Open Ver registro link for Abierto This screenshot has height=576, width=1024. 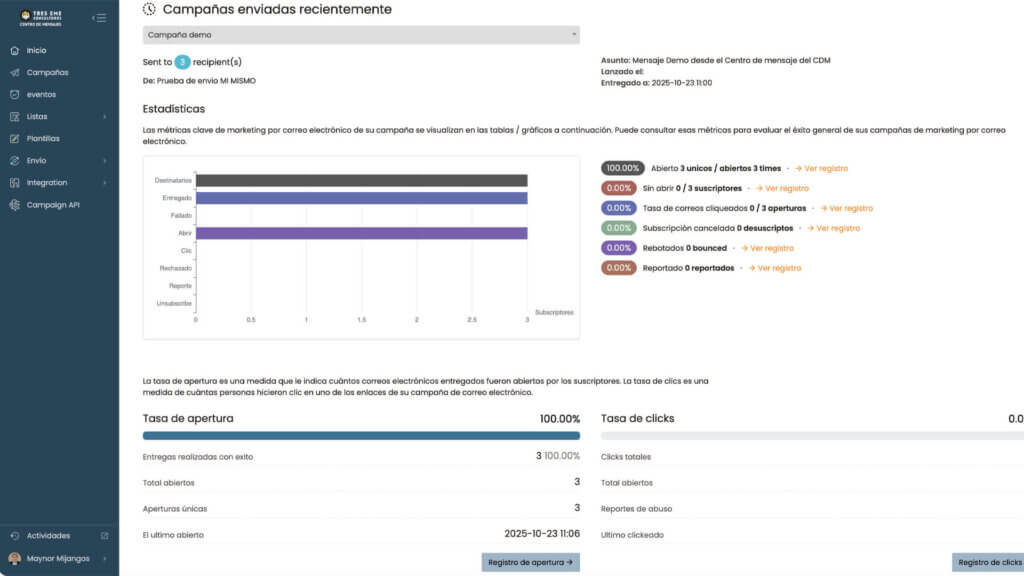point(821,168)
